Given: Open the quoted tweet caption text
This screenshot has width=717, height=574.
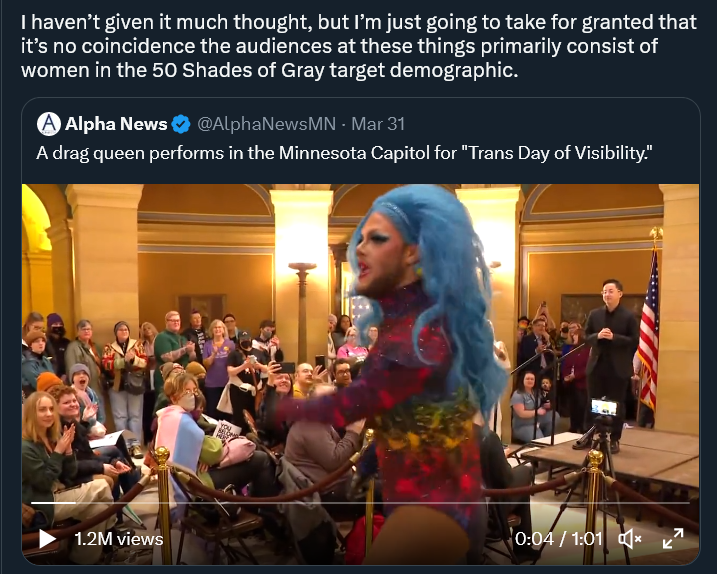Looking at the screenshot, I should tap(344, 153).
